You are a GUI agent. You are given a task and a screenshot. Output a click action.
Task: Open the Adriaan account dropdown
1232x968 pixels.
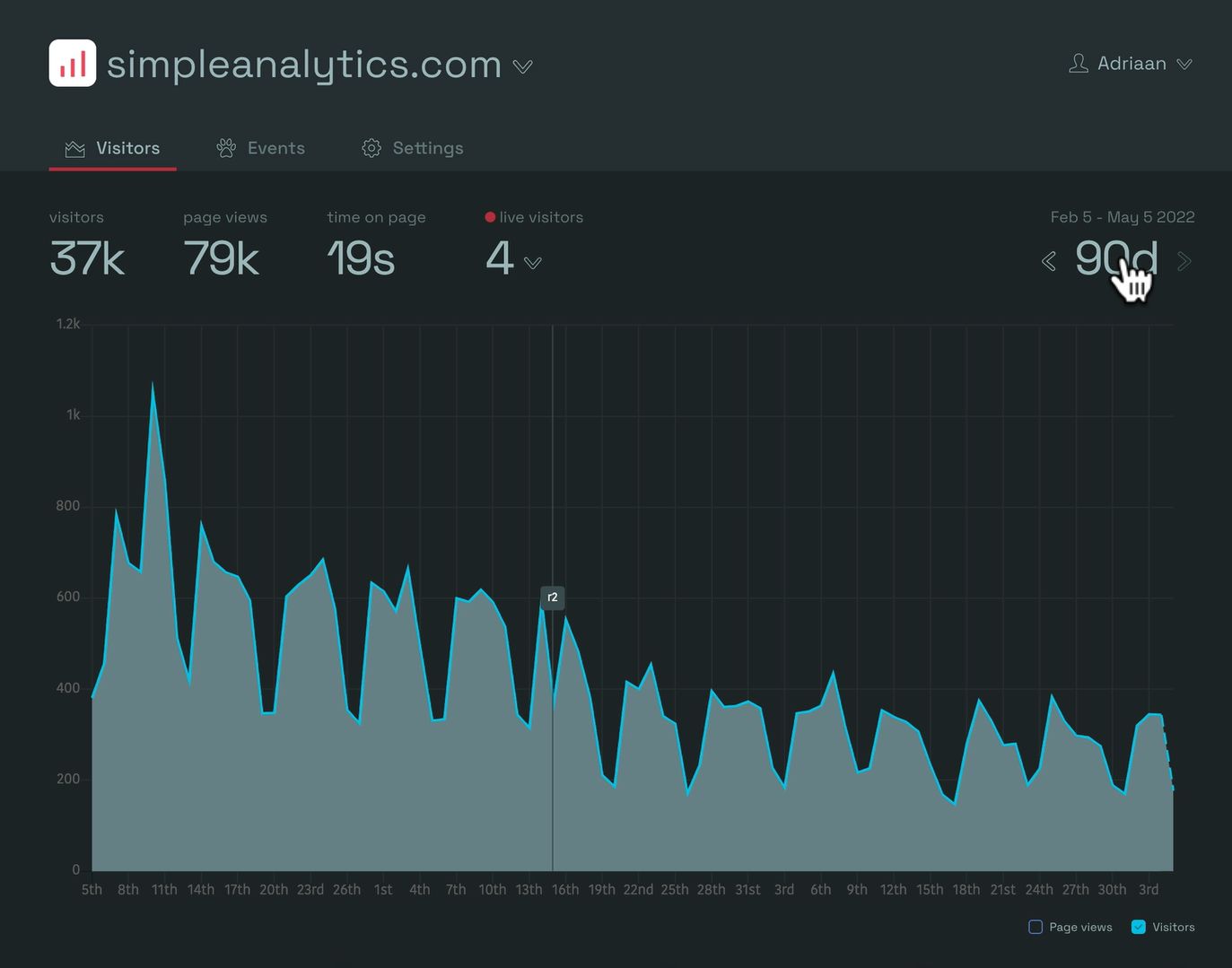tap(1185, 64)
